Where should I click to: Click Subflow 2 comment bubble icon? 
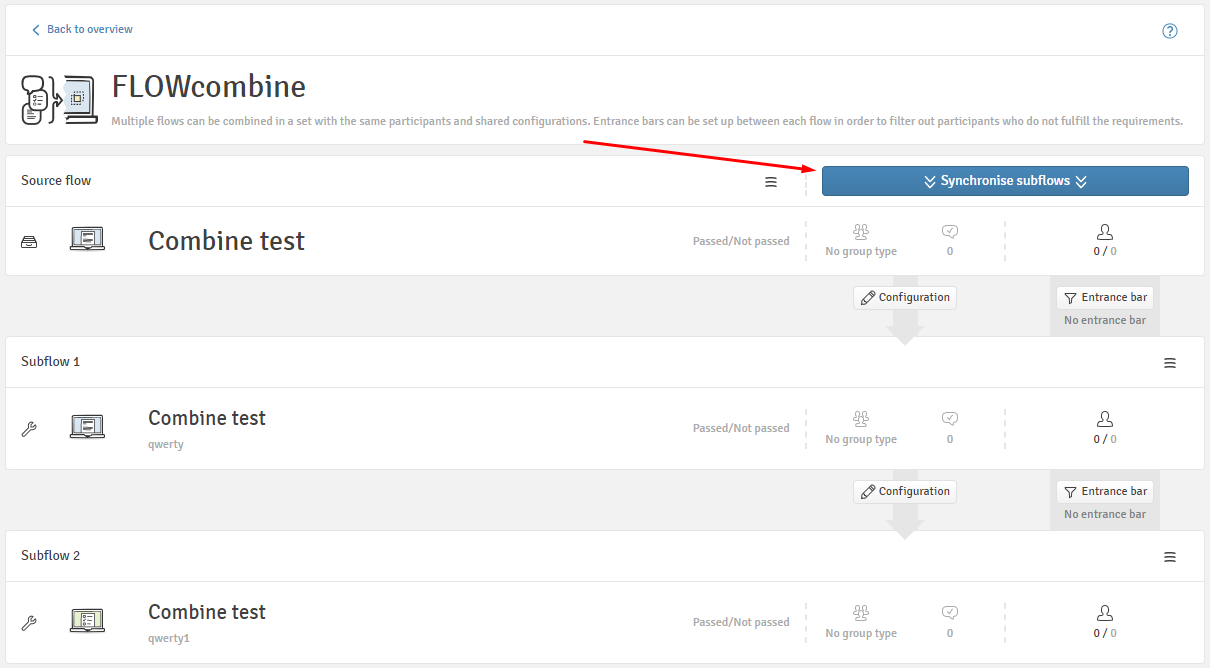950,613
